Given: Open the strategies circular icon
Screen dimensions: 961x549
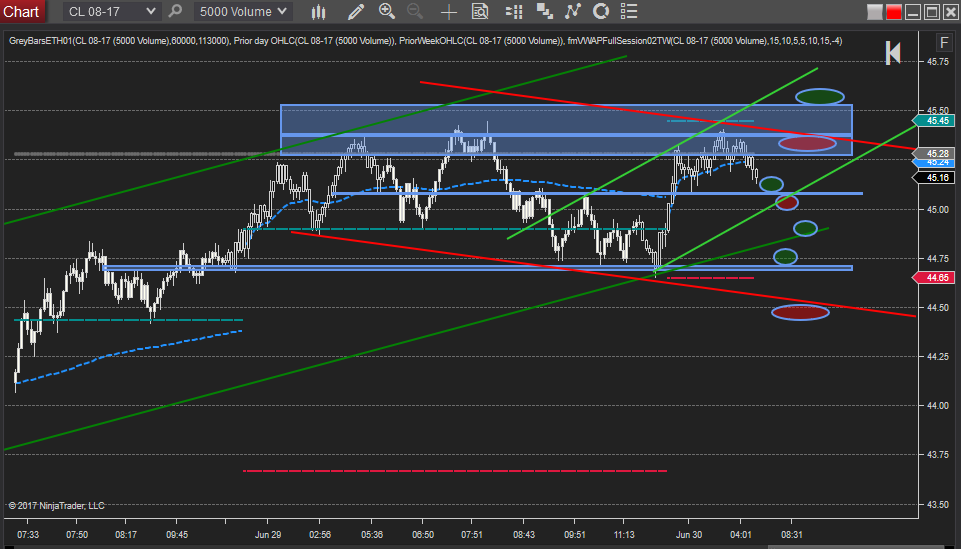Looking at the screenshot, I should (x=601, y=11).
